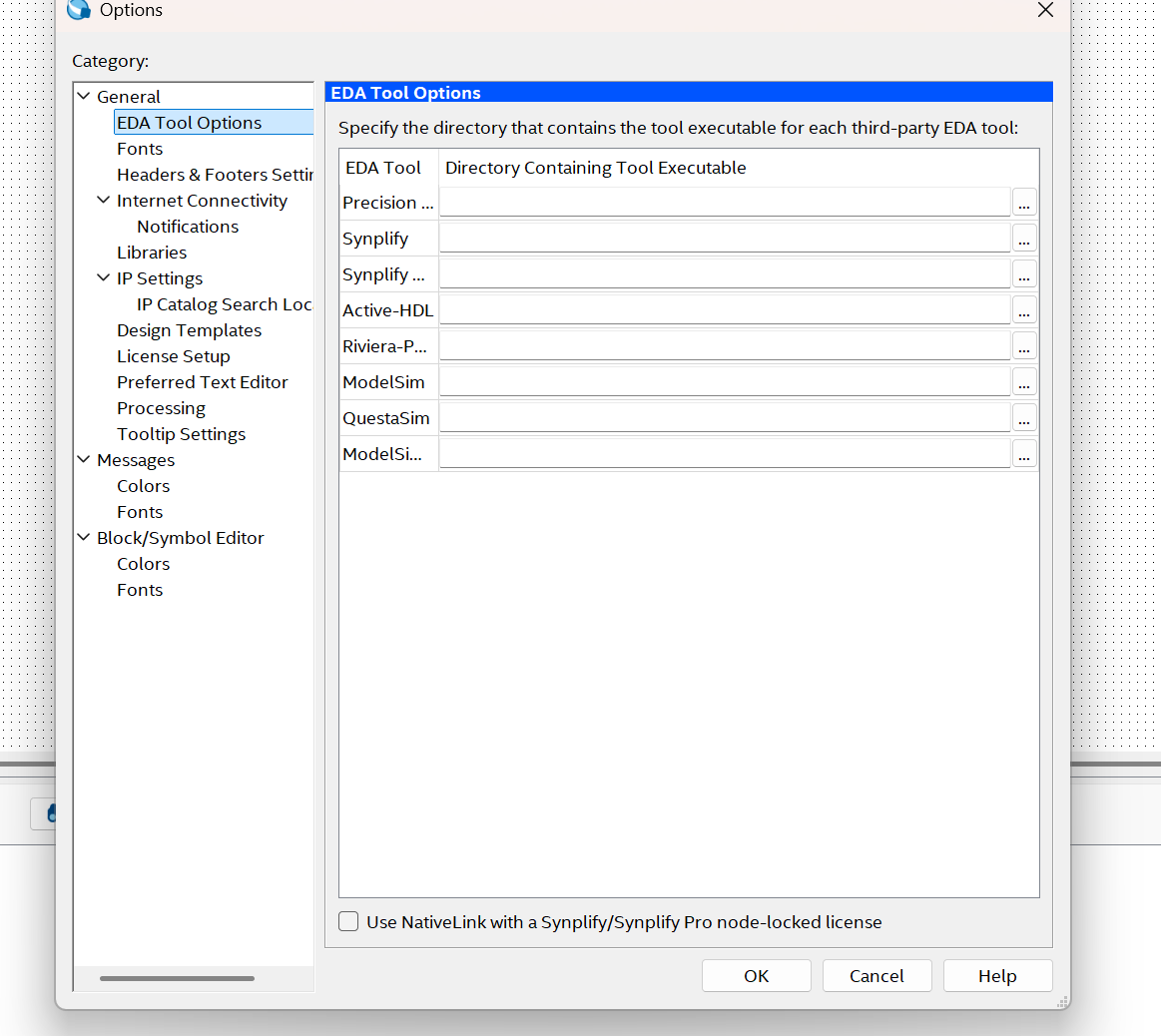Cancel the Options dialog
The width and height of the screenshot is (1161, 1036).
[876, 976]
